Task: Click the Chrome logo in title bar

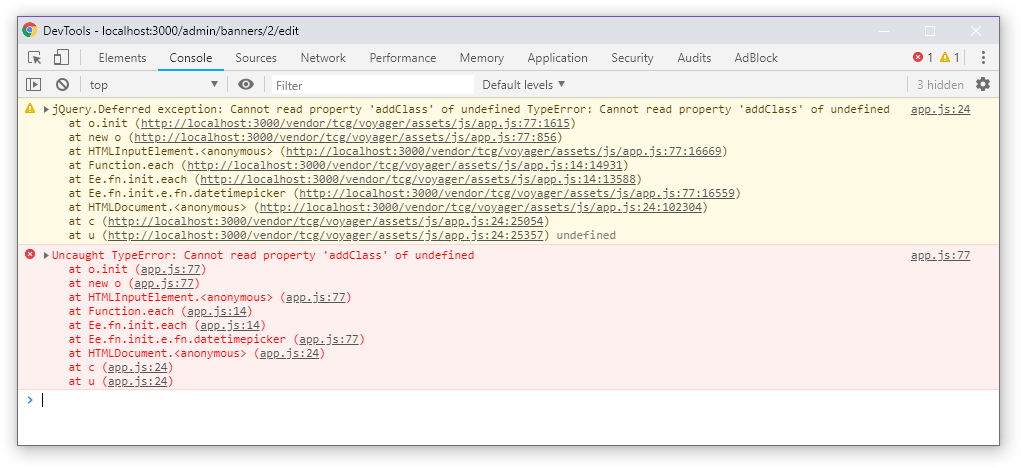Action: 30,30
